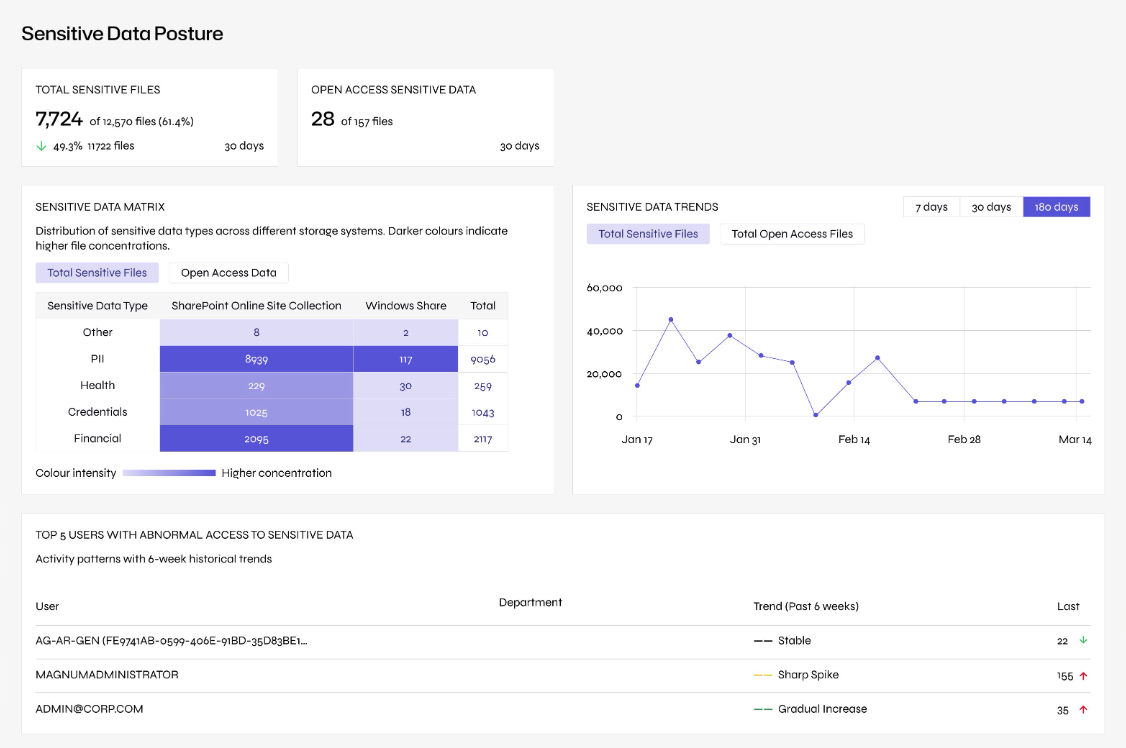The height and width of the screenshot is (748, 1126).
Task: Click red up arrow in MAGNUMADMINISTRATOR row
Action: (x=1084, y=675)
